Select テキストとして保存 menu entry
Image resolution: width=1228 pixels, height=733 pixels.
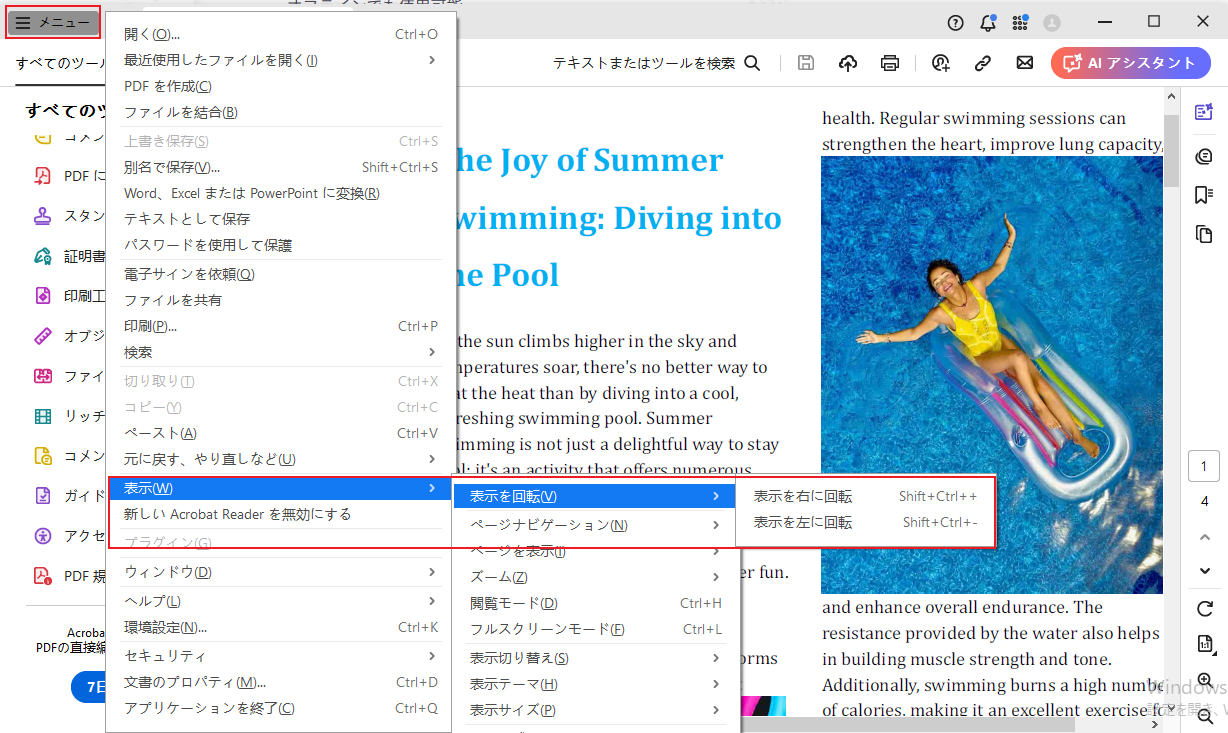pyautogui.click(x=281, y=219)
